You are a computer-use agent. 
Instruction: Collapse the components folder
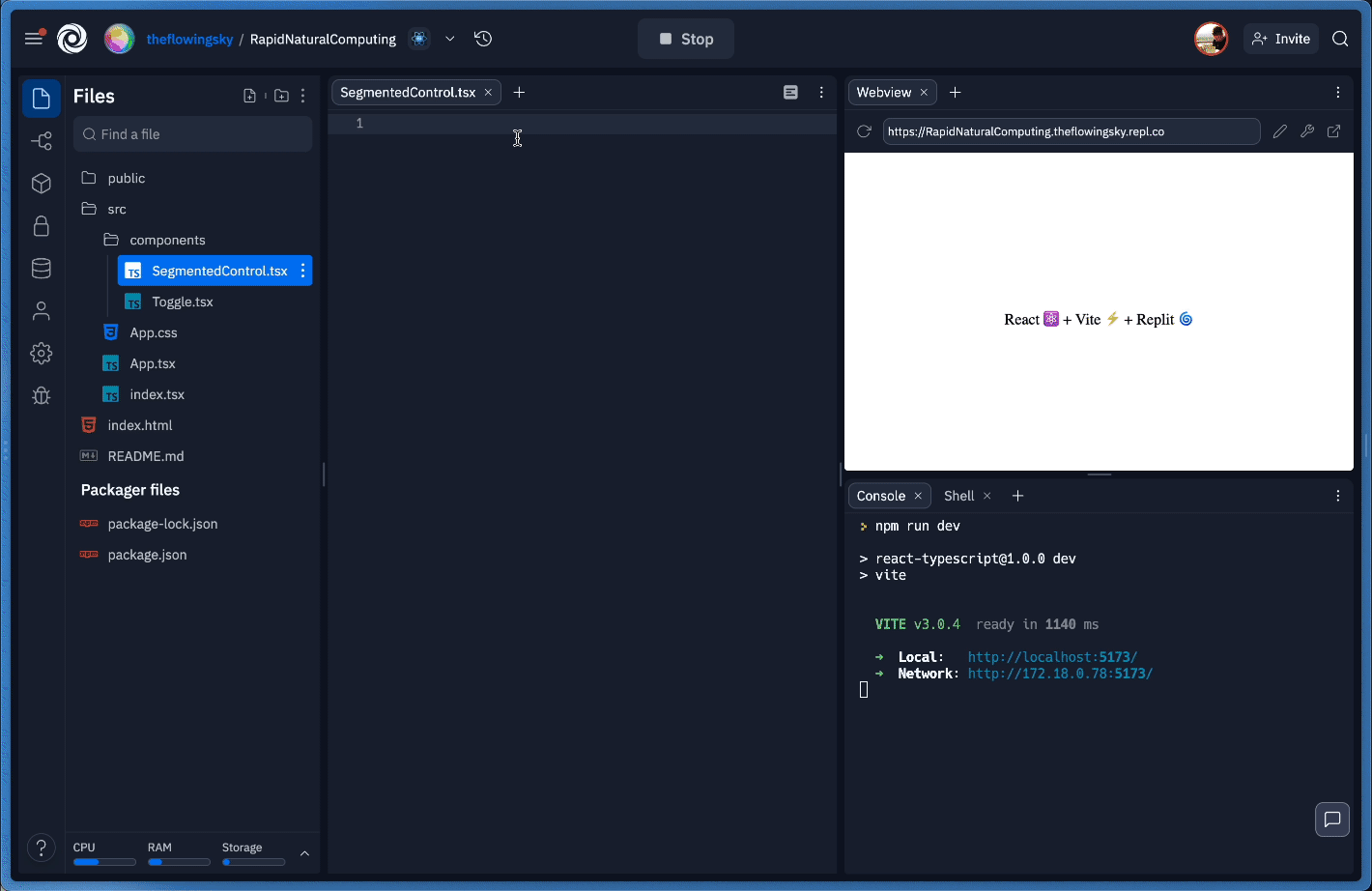click(x=166, y=240)
